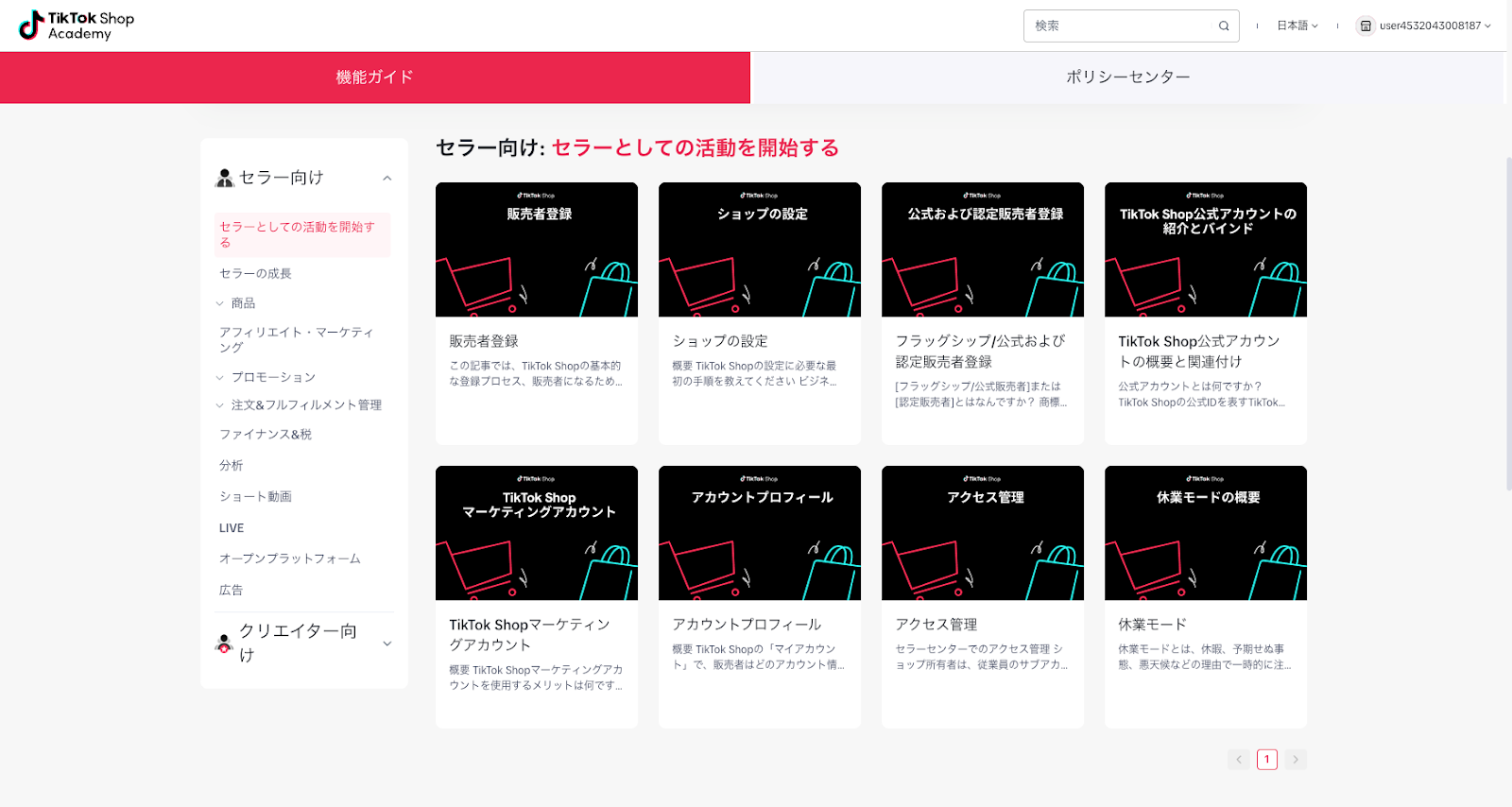Open the アカウントプロフィール card thumbnail
The image size is (1512, 807).
[x=760, y=533]
